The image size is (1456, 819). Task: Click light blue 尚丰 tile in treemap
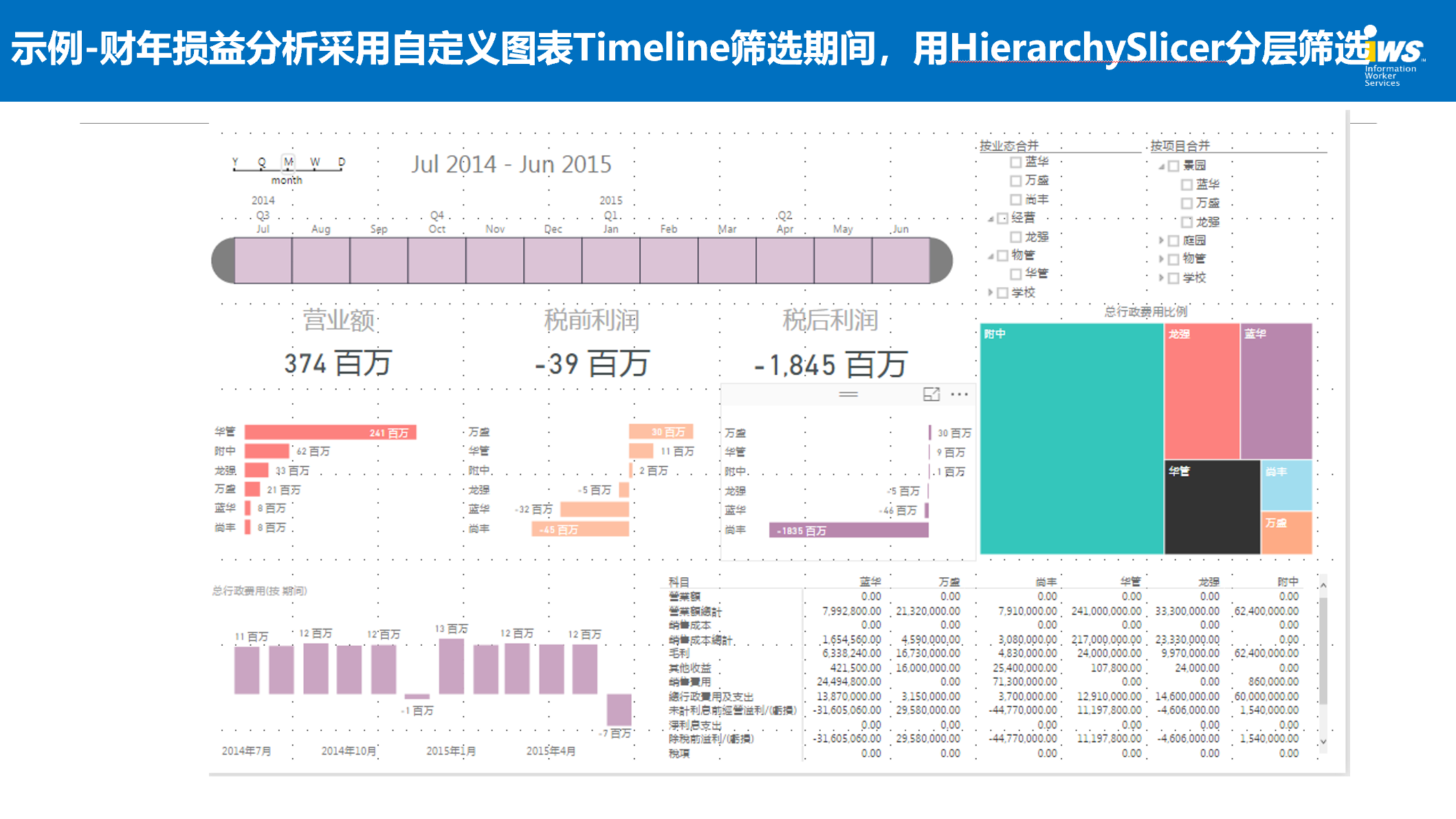tap(1287, 485)
